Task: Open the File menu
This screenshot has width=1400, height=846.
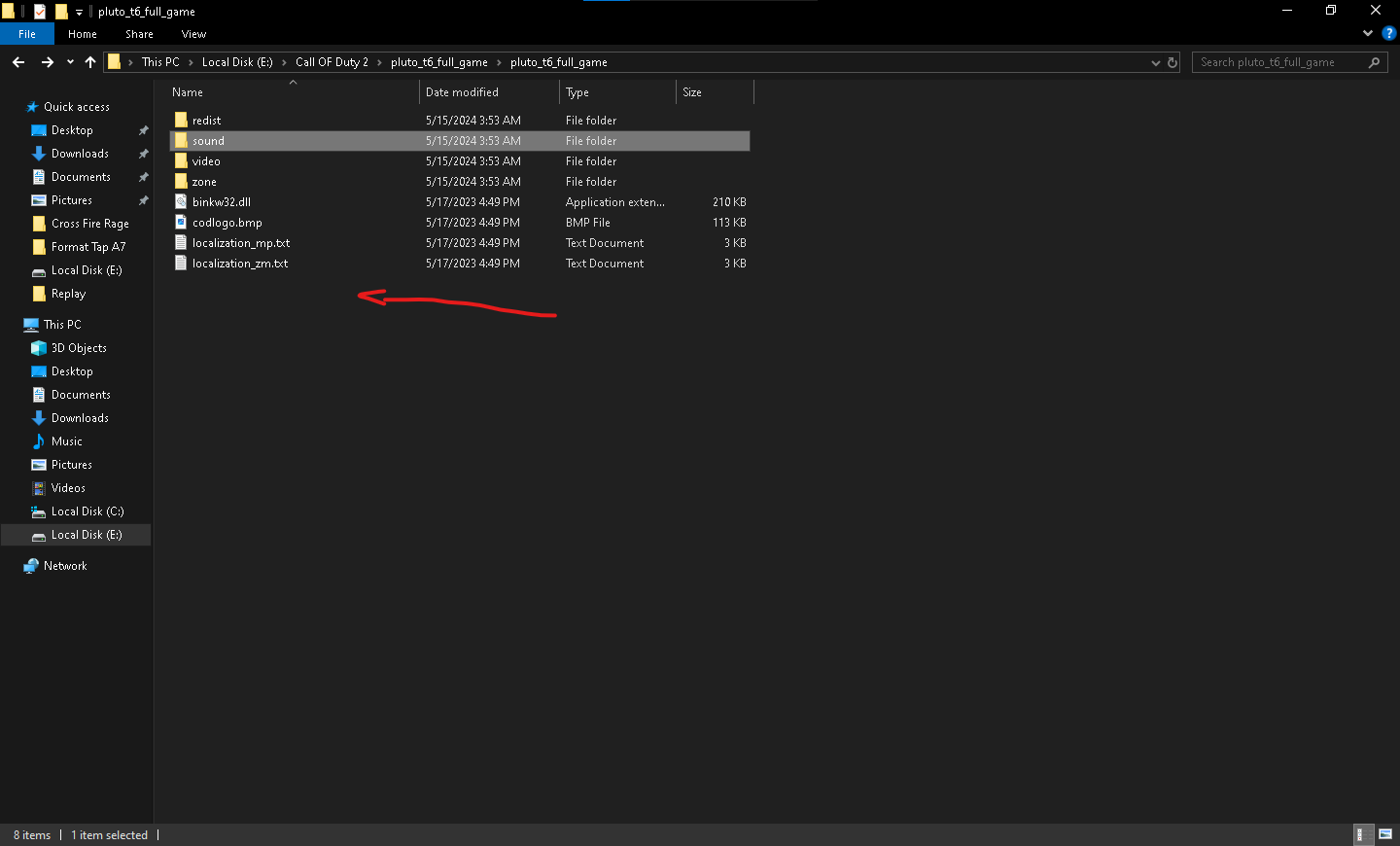Action: 27,34
